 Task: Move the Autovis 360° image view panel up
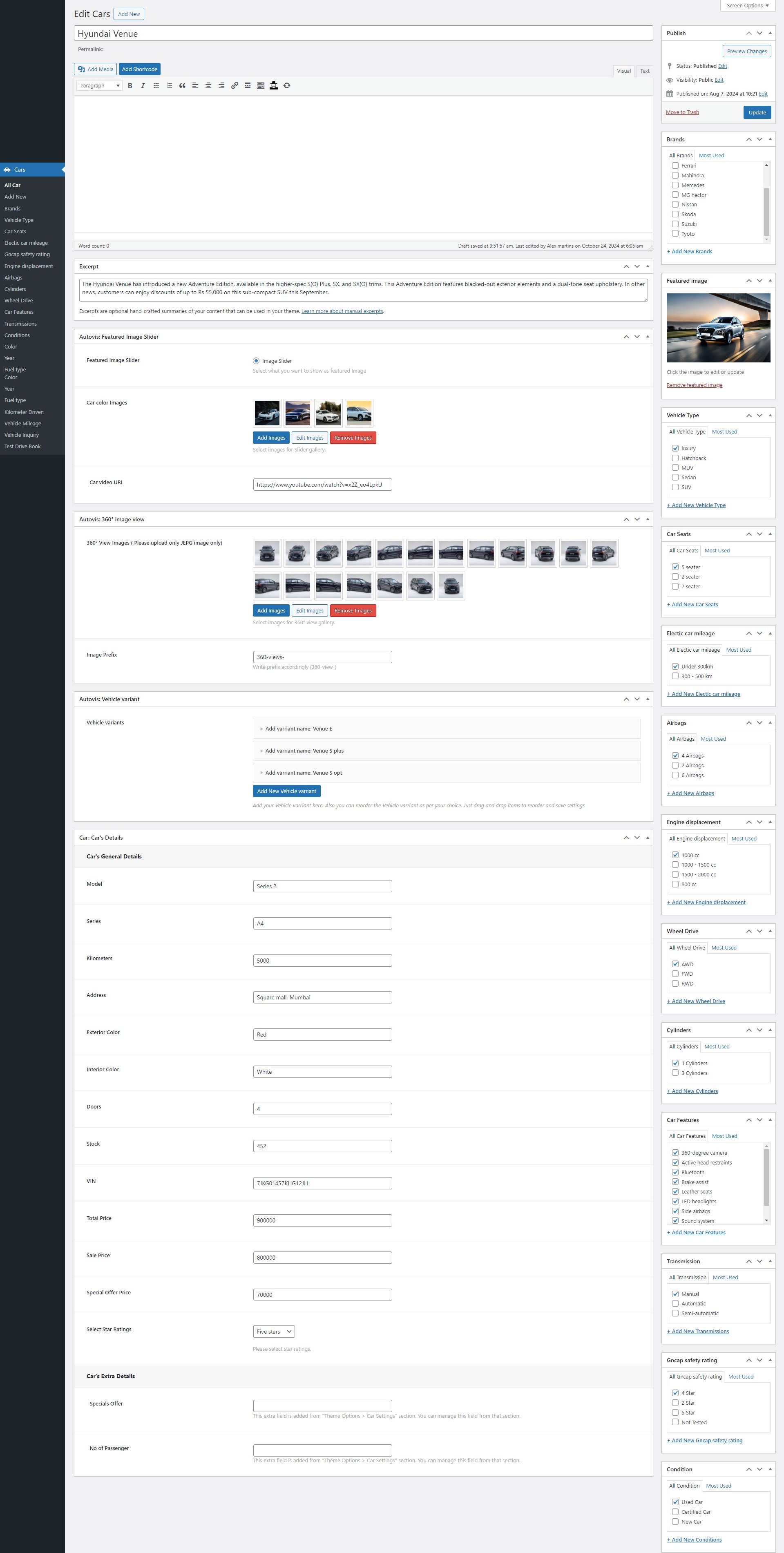(627, 520)
